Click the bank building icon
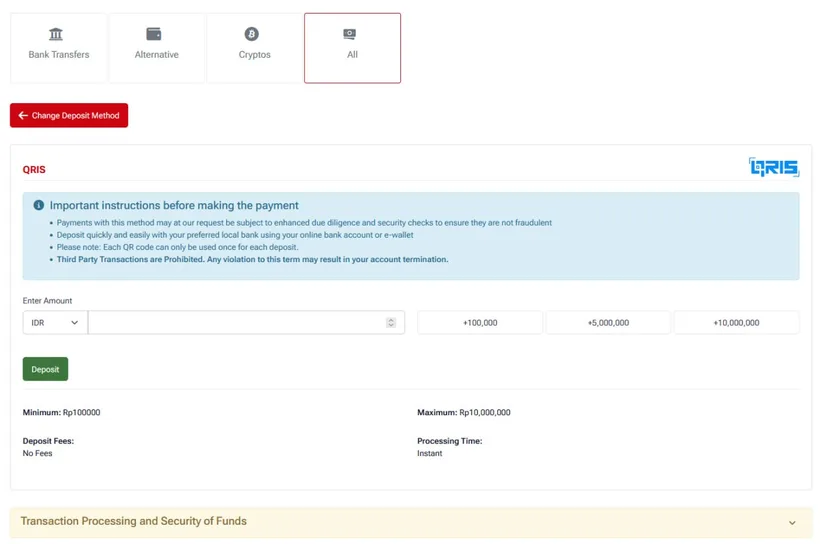The image size is (820, 544). [x=55, y=34]
